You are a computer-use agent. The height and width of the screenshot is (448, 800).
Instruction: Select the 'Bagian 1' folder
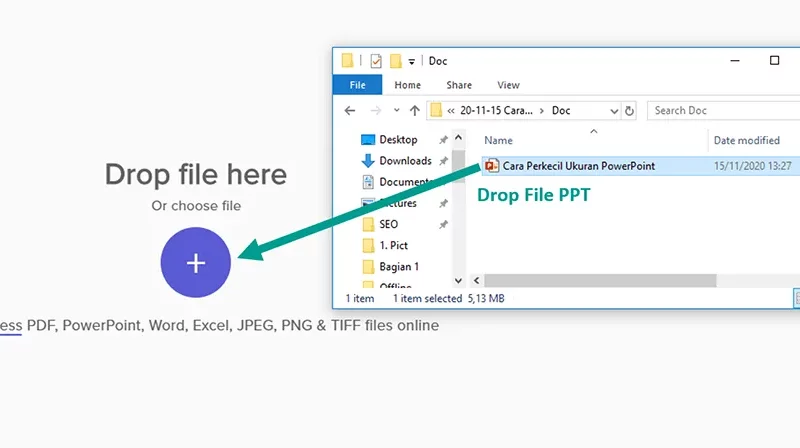coord(399,266)
